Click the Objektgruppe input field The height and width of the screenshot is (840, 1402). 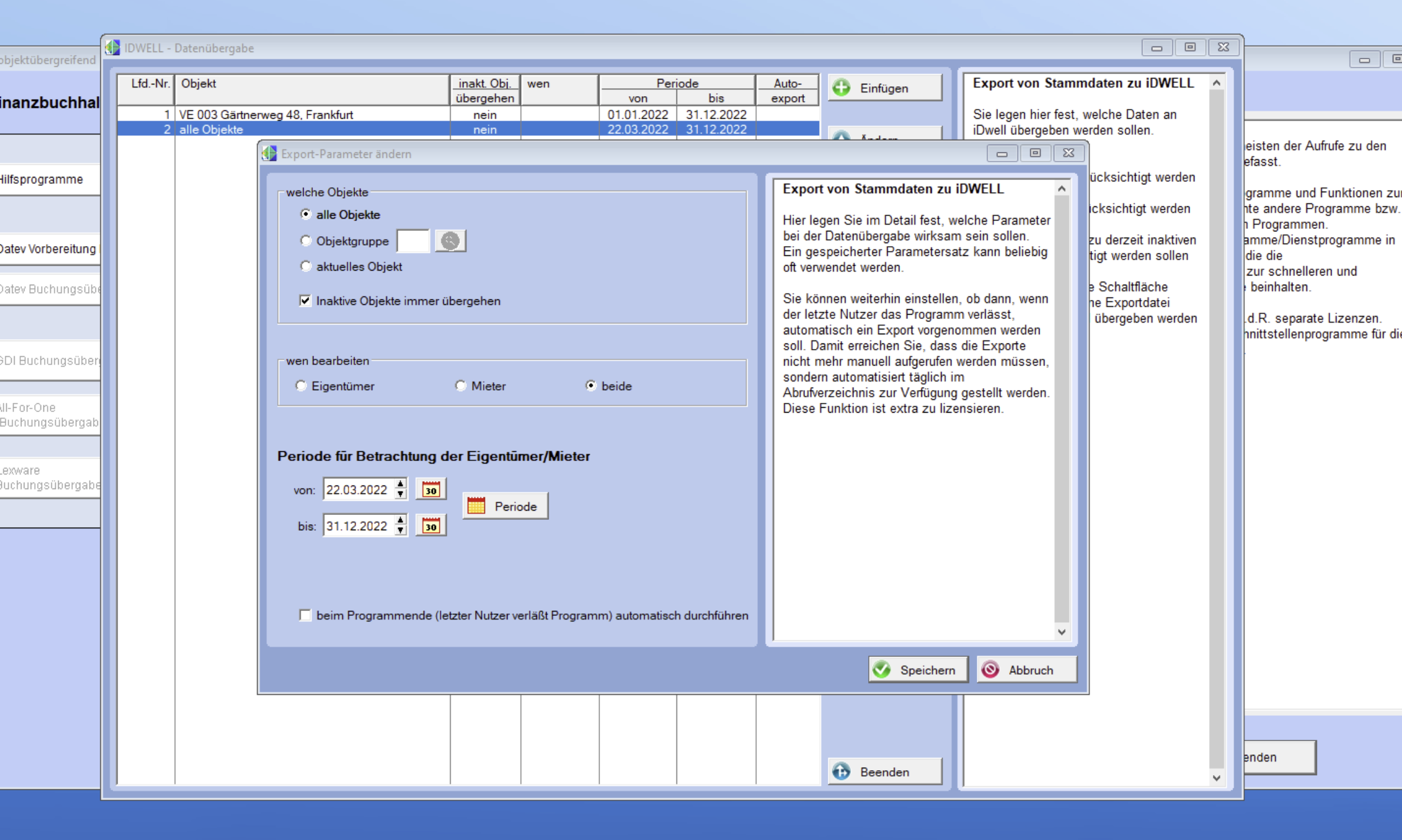click(413, 241)
